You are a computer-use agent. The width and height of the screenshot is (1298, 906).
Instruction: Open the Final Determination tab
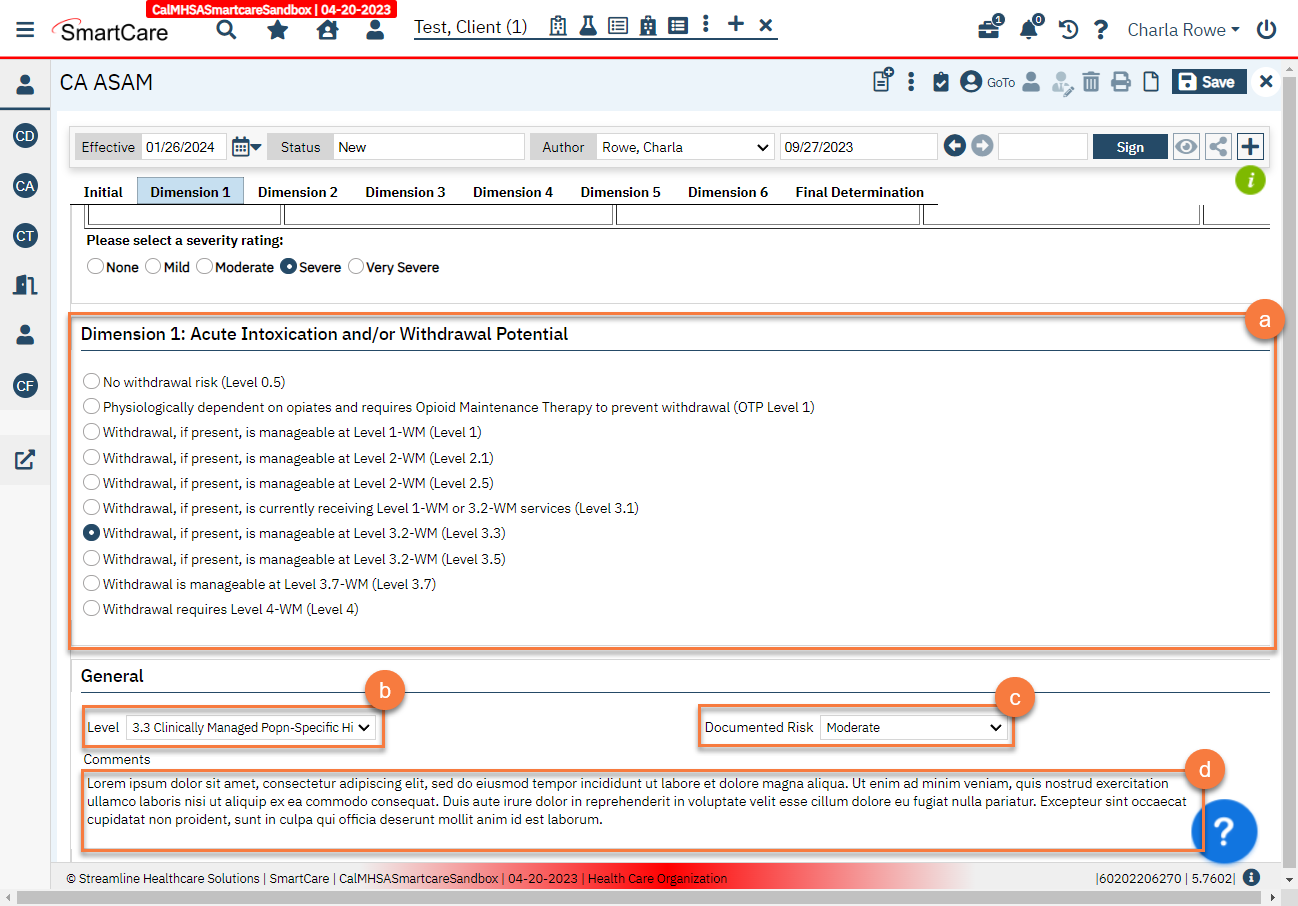point(859,192)
